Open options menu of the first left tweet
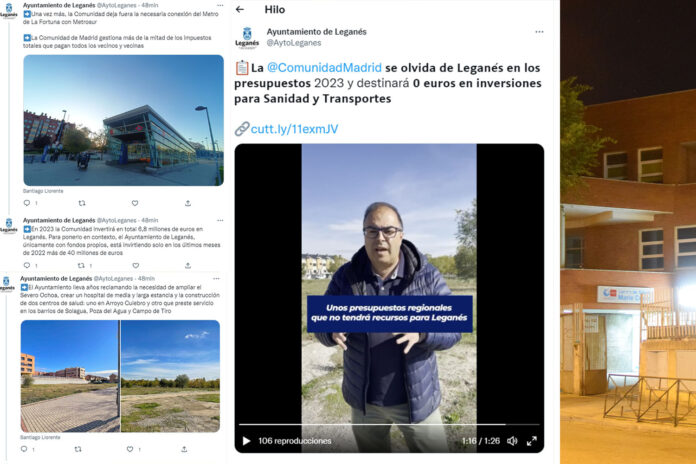 pos(220,5)
